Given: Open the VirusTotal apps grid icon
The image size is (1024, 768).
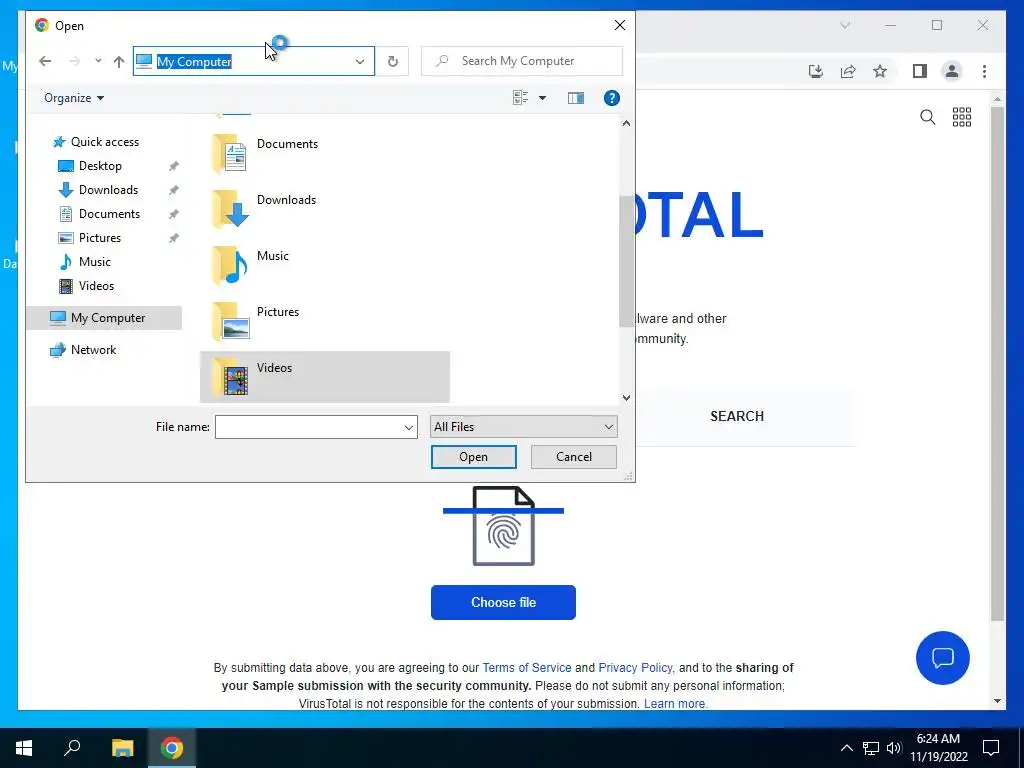Looking at the screenshot, I should click(x=961, y=118).
